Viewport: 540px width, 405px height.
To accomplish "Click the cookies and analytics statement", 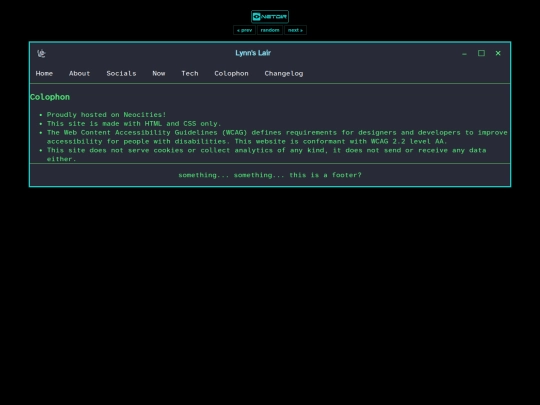I will [x=267, y=154].
